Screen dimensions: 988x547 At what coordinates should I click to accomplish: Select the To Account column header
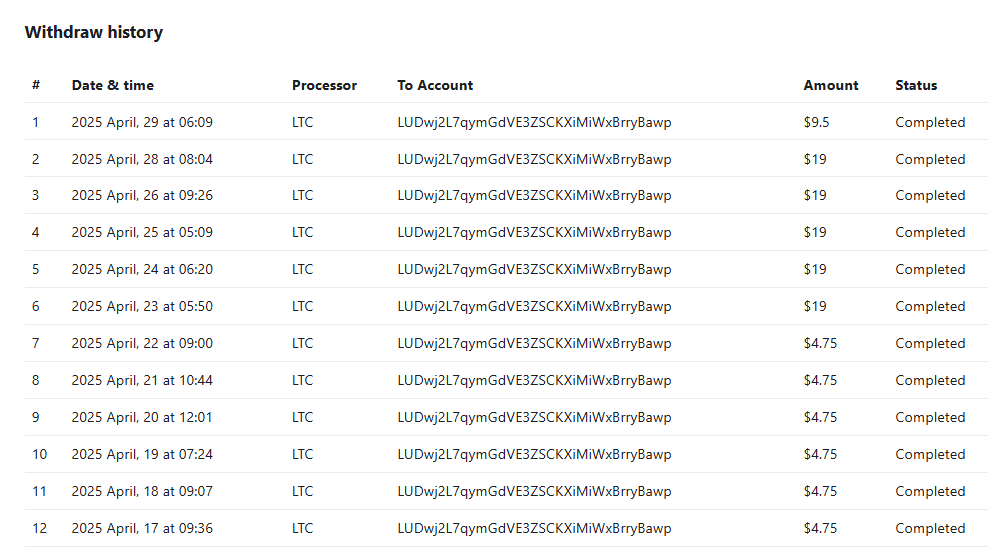point(435,85)
